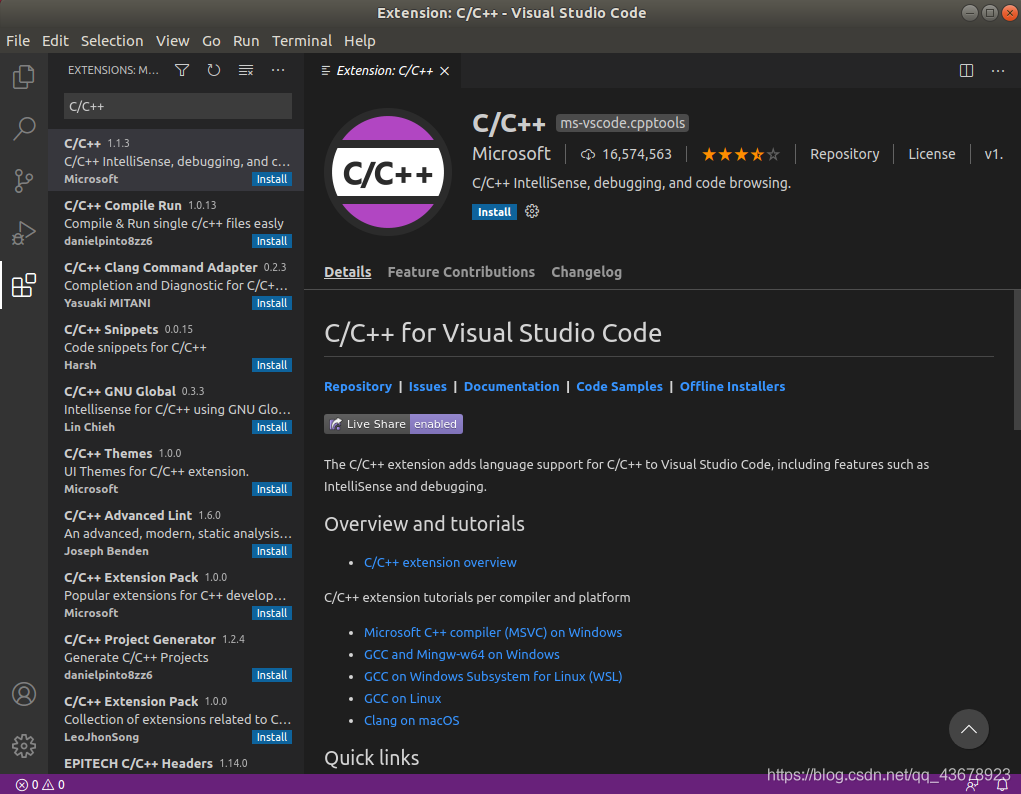Open the Help menu
This screenshot has height=794, width=1021.
(x=359, y=40)
